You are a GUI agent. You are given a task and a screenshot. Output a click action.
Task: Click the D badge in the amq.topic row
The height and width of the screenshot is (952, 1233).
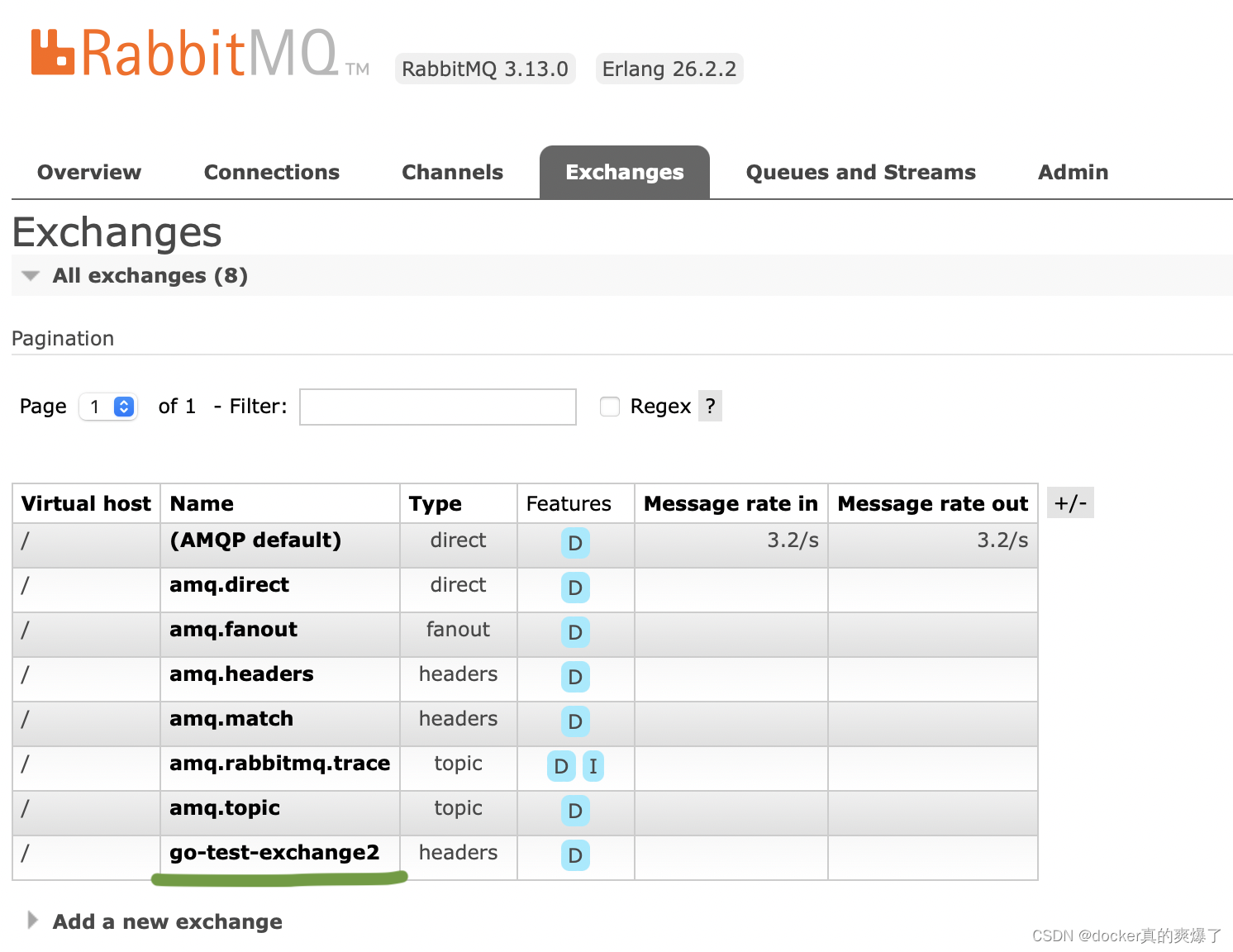pyautogui.click(x=575, y=811)
